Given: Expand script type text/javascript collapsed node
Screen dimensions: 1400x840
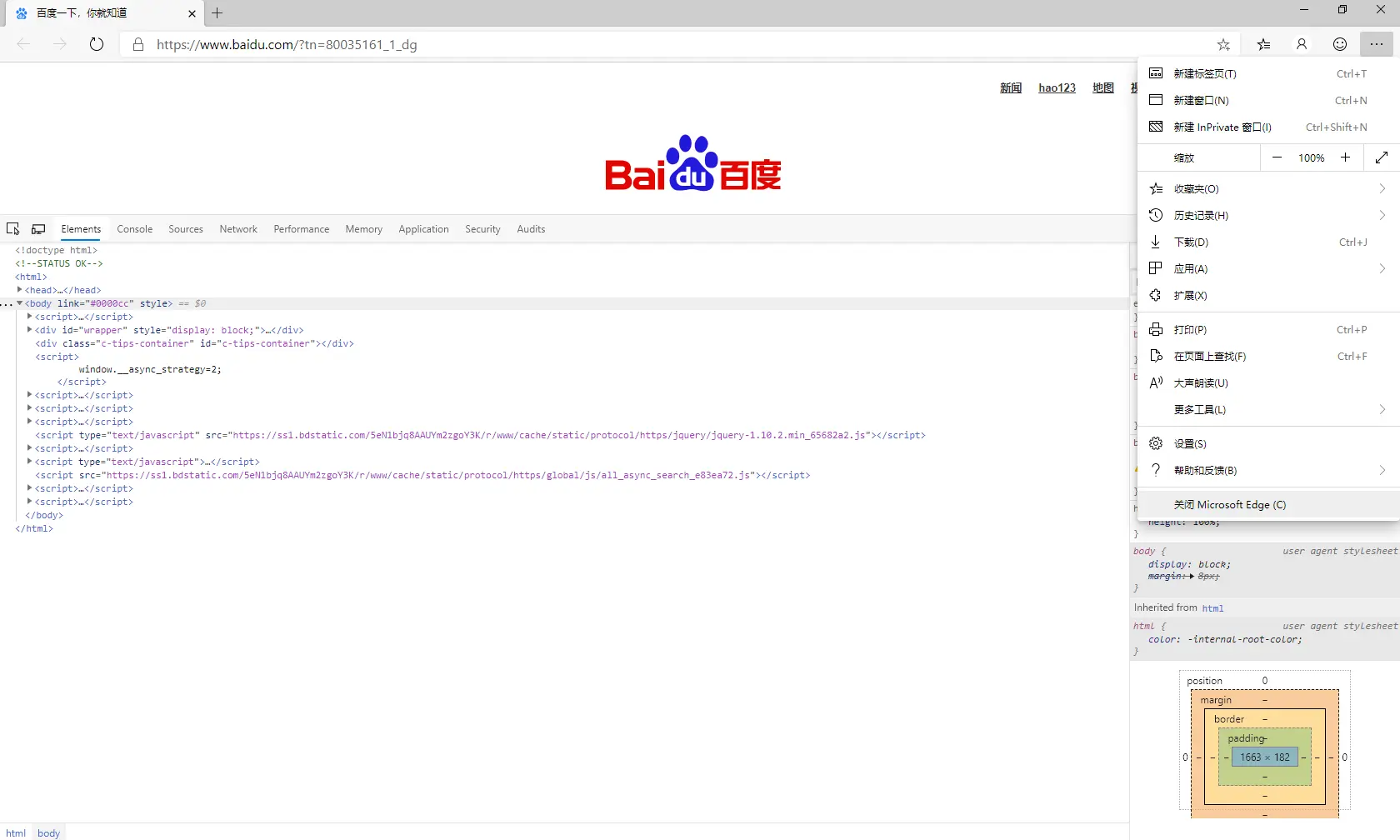Looking at the screenshot, I should [29, 461].
